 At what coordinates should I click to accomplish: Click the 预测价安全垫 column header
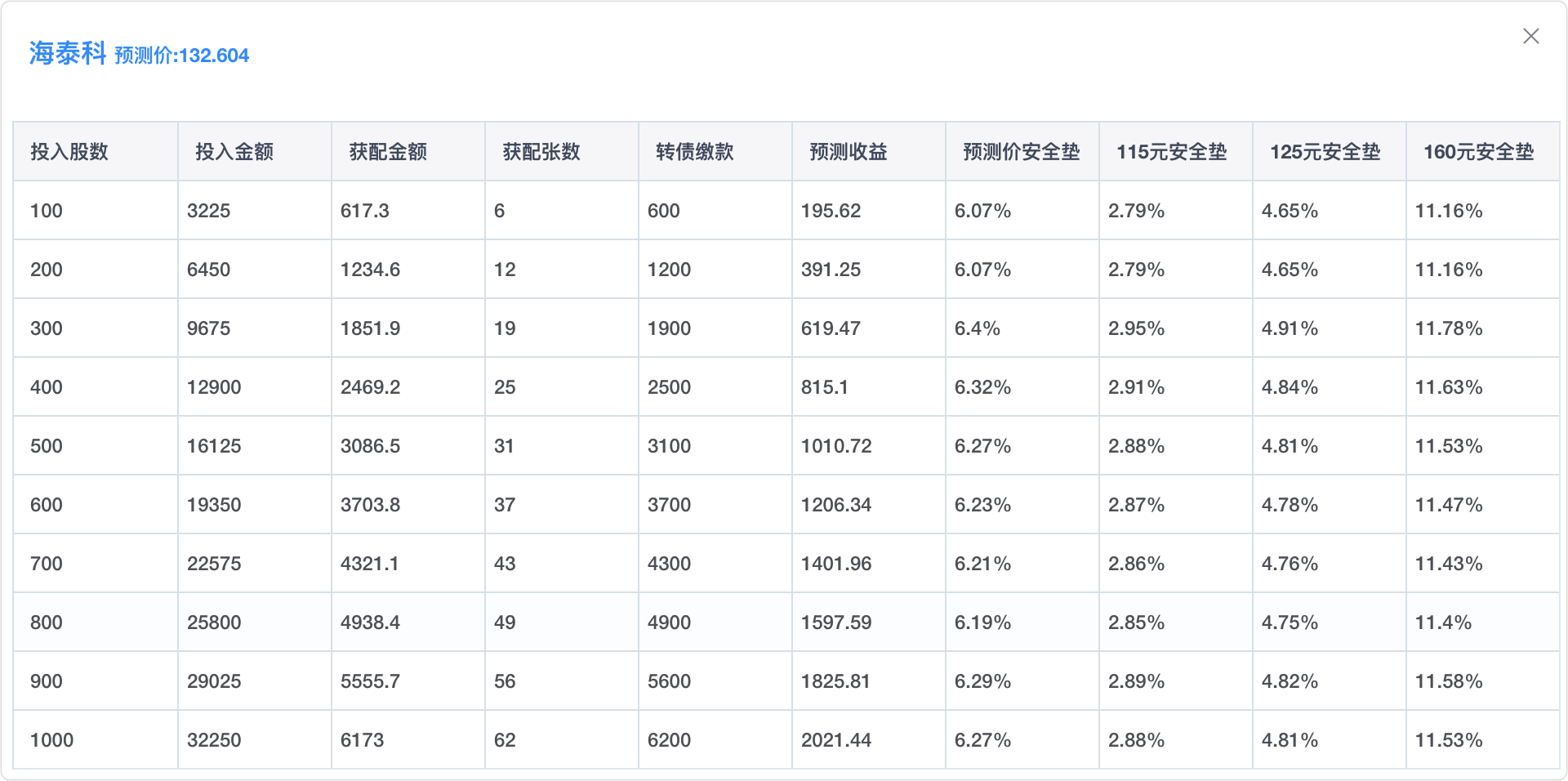pyautogui.click(x=1022, y=152)
